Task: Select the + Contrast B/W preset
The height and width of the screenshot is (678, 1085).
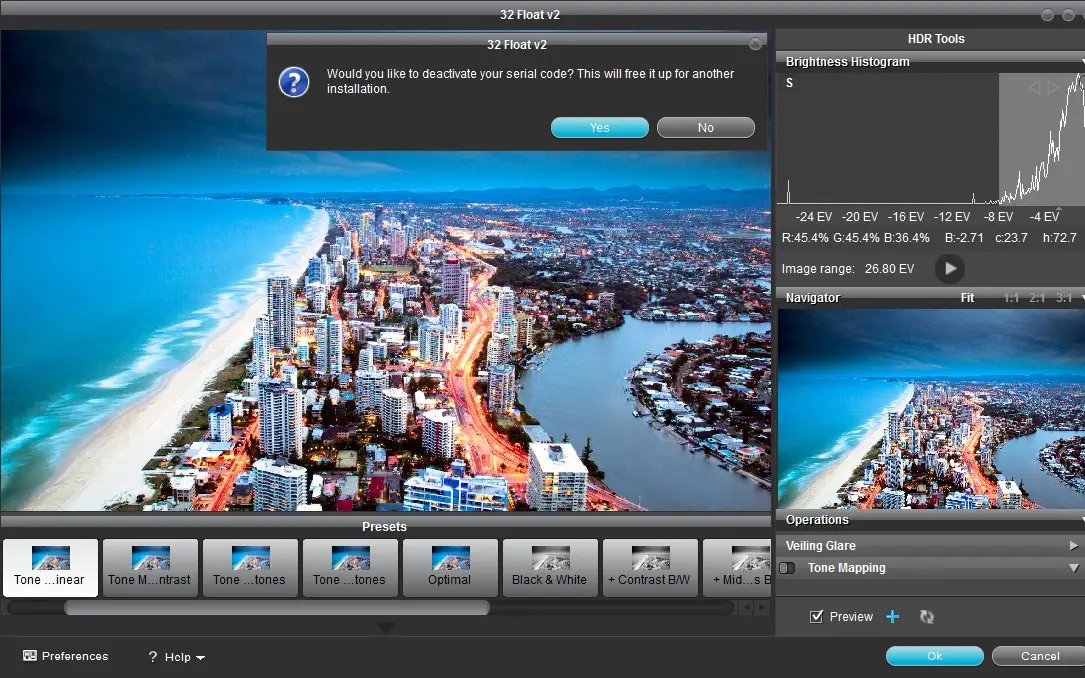Action: (650, 568)
